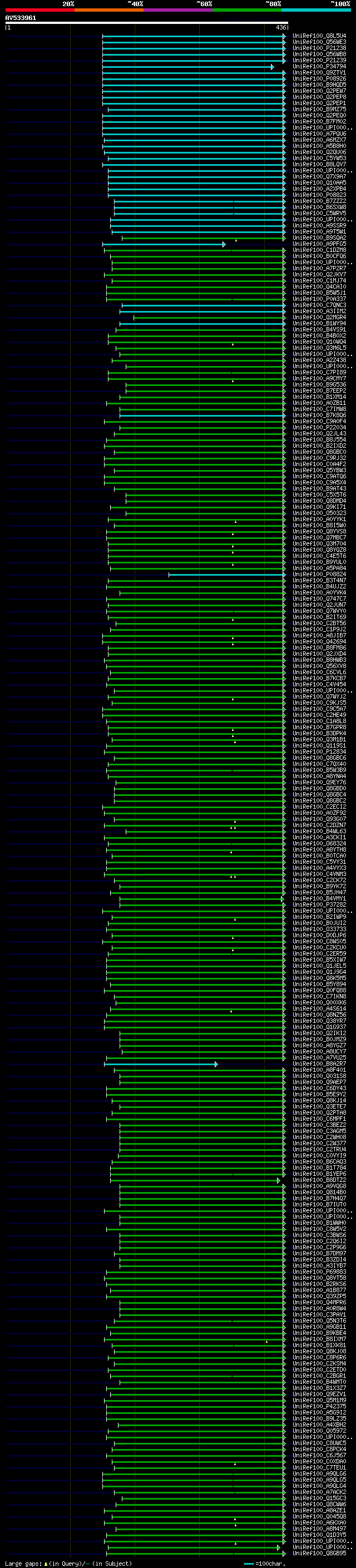
Task: Open hit UniRef100_B4VMY1
Action: pos(319,898)
